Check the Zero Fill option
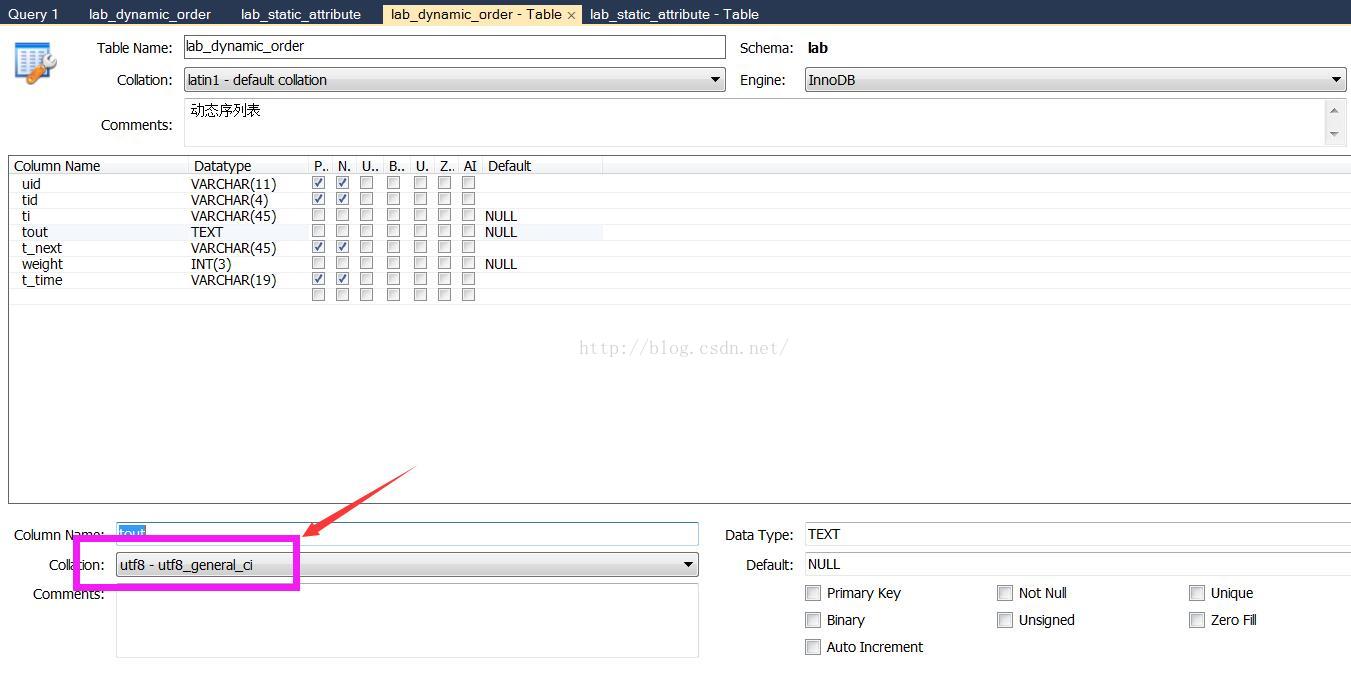This screenshot has height=674, width=1351. pyautogui.click(x=1197, y=620)
